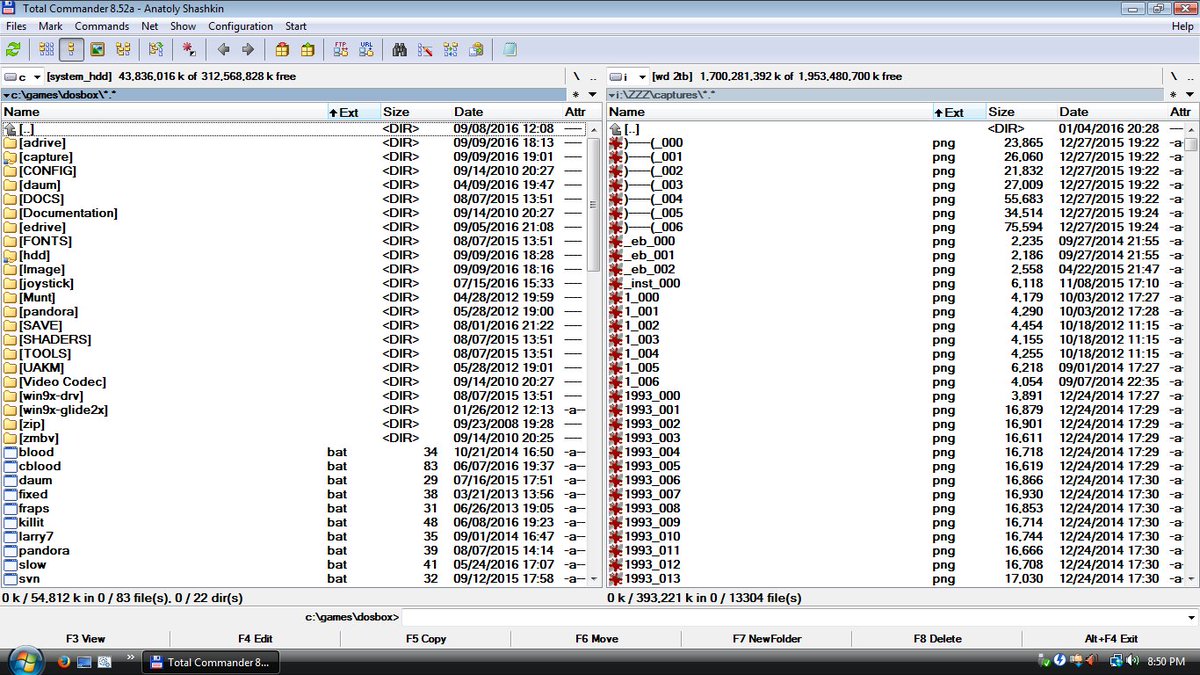
Task: Select the [SHADERS] folder in left panel
Action: (292, 339)
